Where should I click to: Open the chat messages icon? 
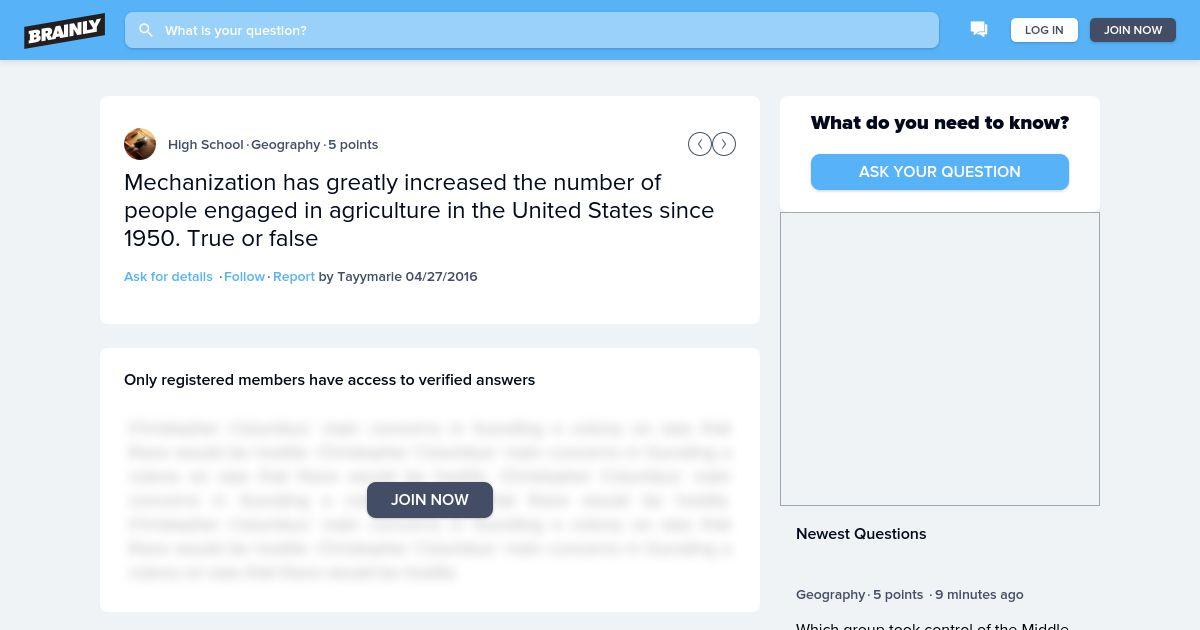[979, 29]
